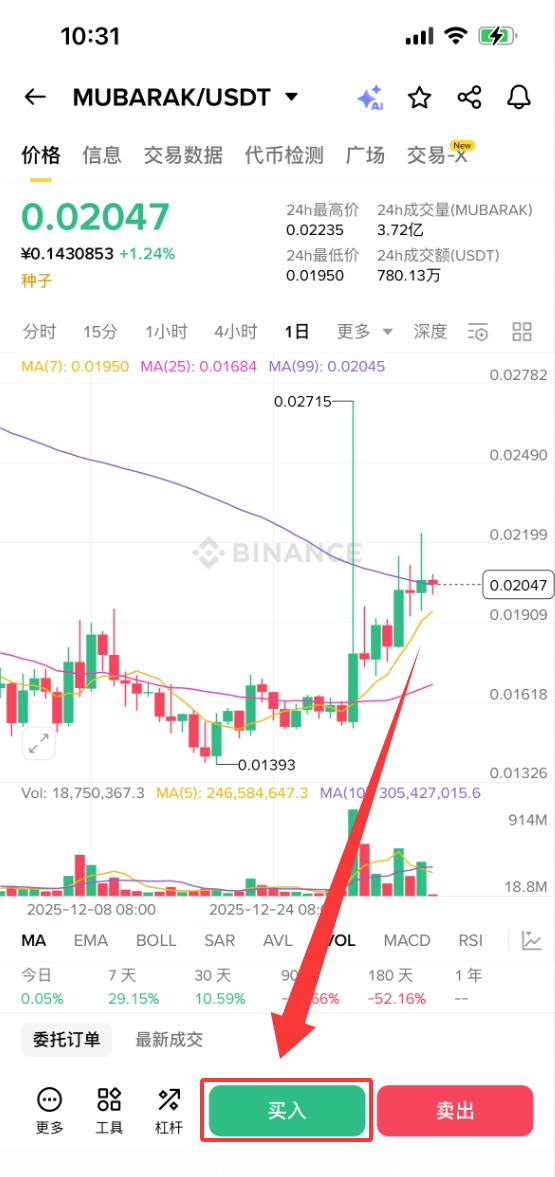555x1177 pixels.
Task: Toggle the VOL indicator
Action: click(x=339, y=941)
